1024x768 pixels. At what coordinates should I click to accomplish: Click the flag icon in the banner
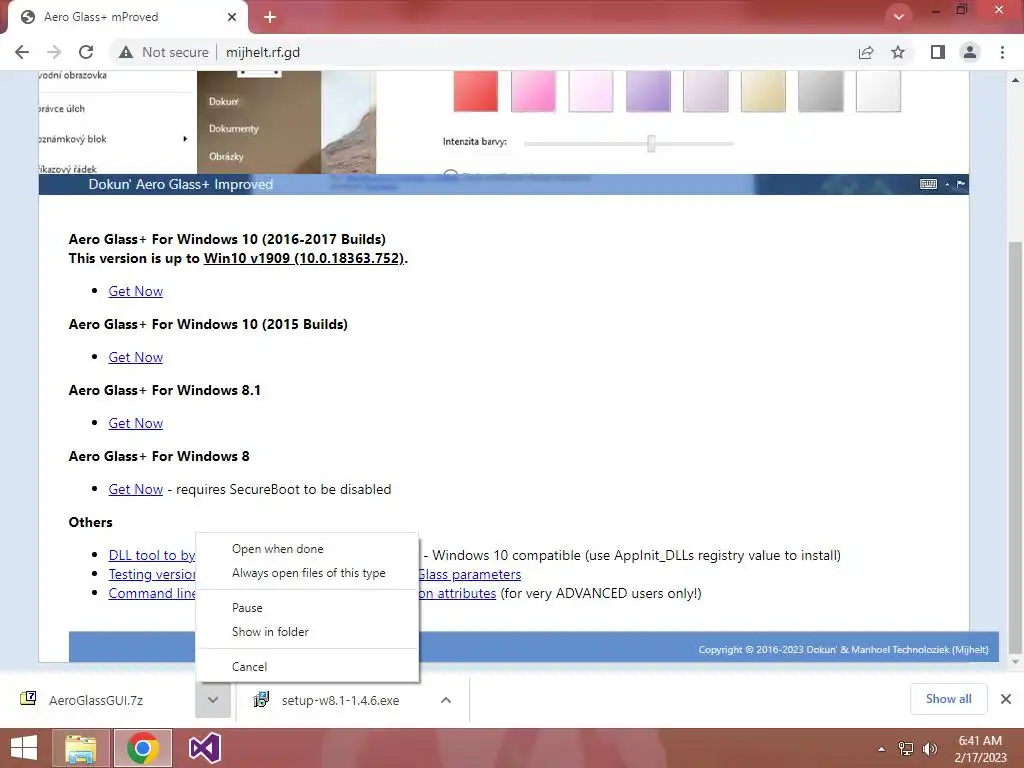[961, 184]
